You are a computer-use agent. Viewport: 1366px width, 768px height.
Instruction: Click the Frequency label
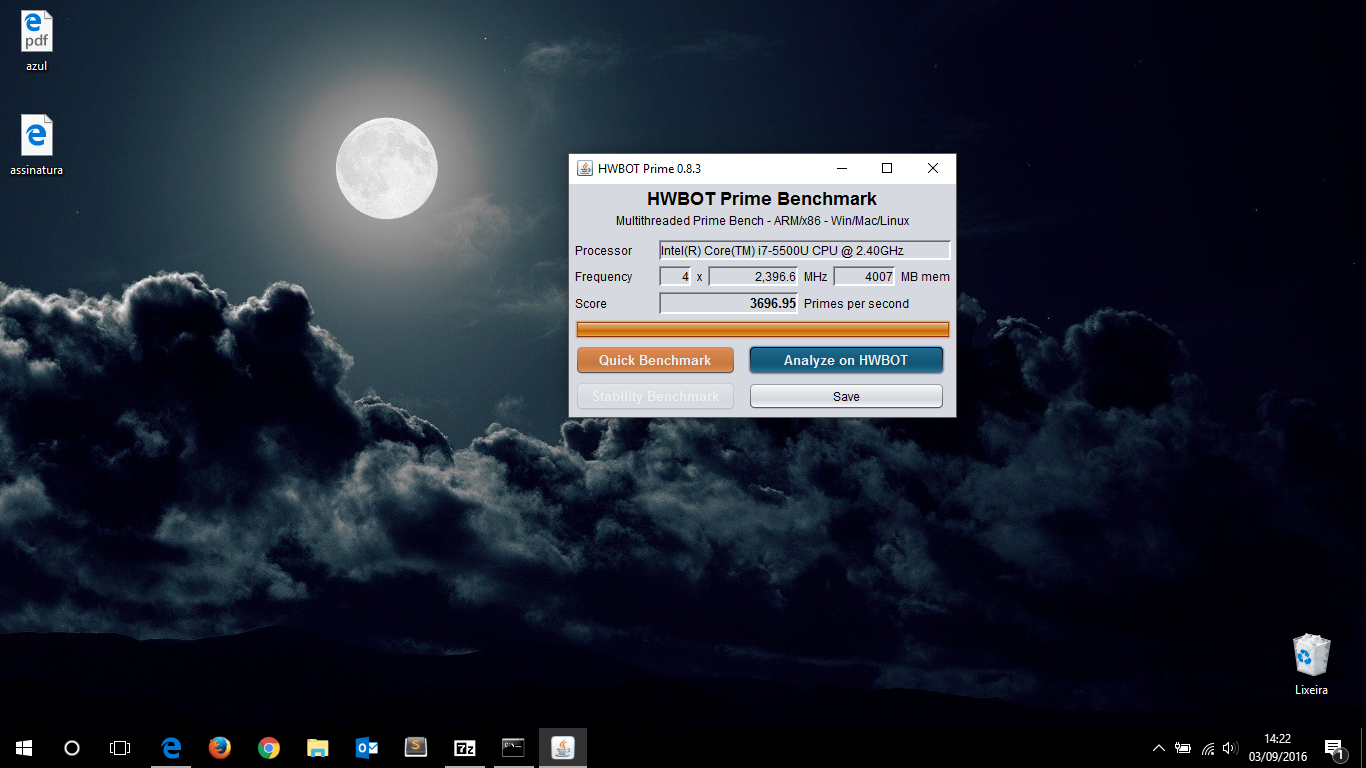click(x=604, y=277)
